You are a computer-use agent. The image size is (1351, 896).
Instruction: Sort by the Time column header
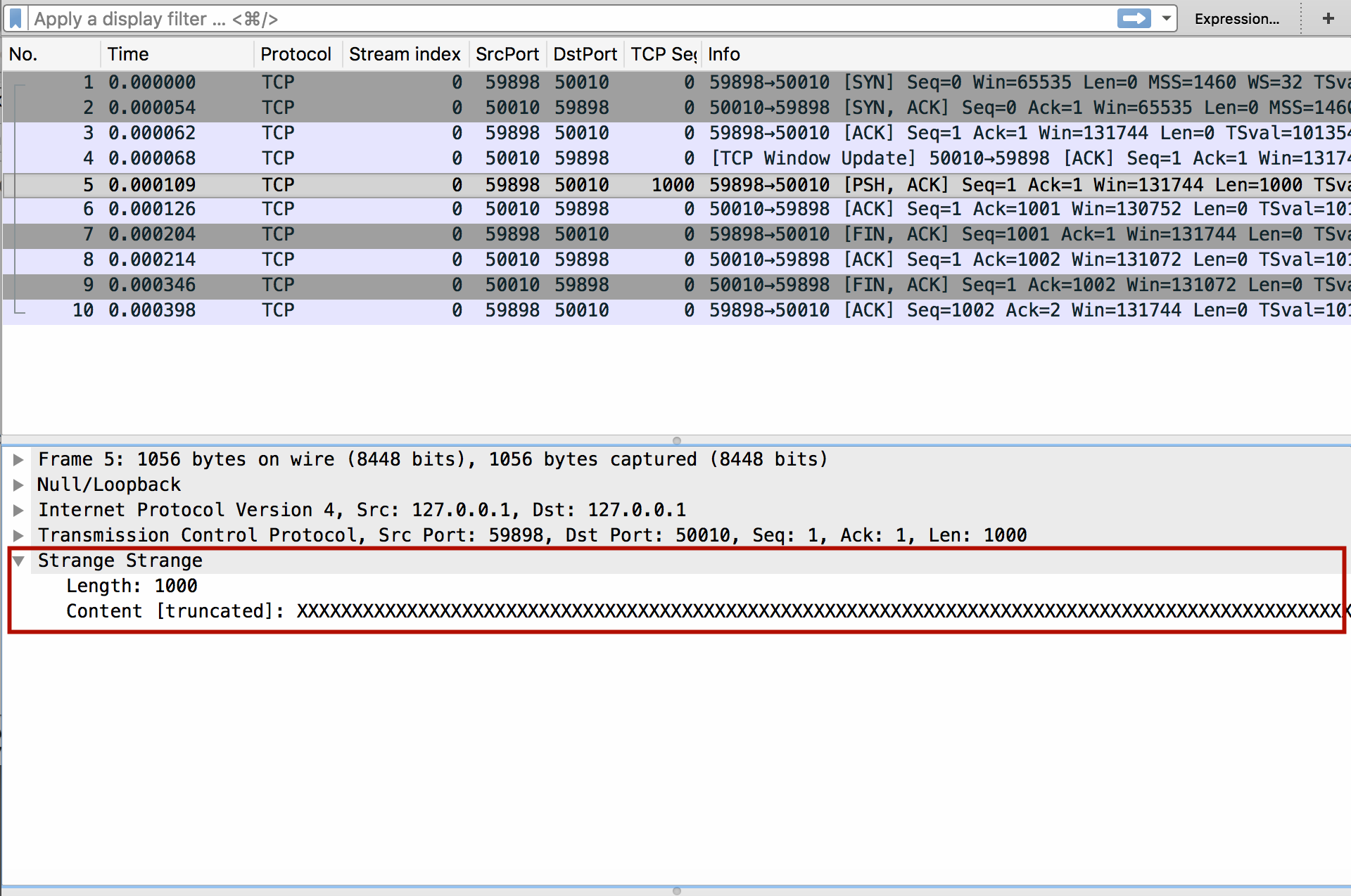[x=177, y=54]
